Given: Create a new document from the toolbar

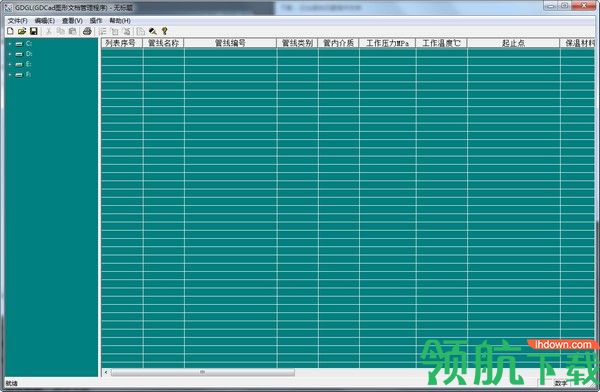Looking at the screenshot, I should click(x=10, y=31).
